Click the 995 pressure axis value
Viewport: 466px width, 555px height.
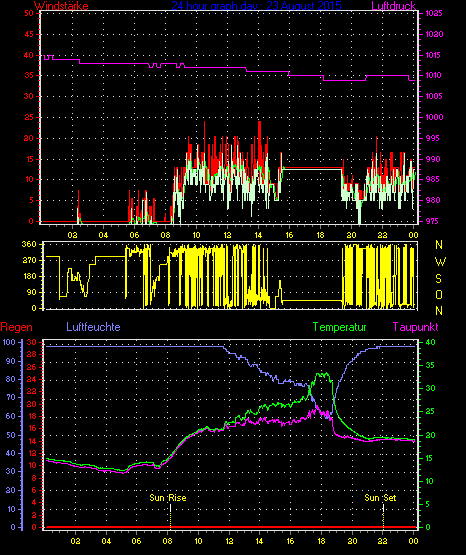pyautogui.click(x=432, y=138)
